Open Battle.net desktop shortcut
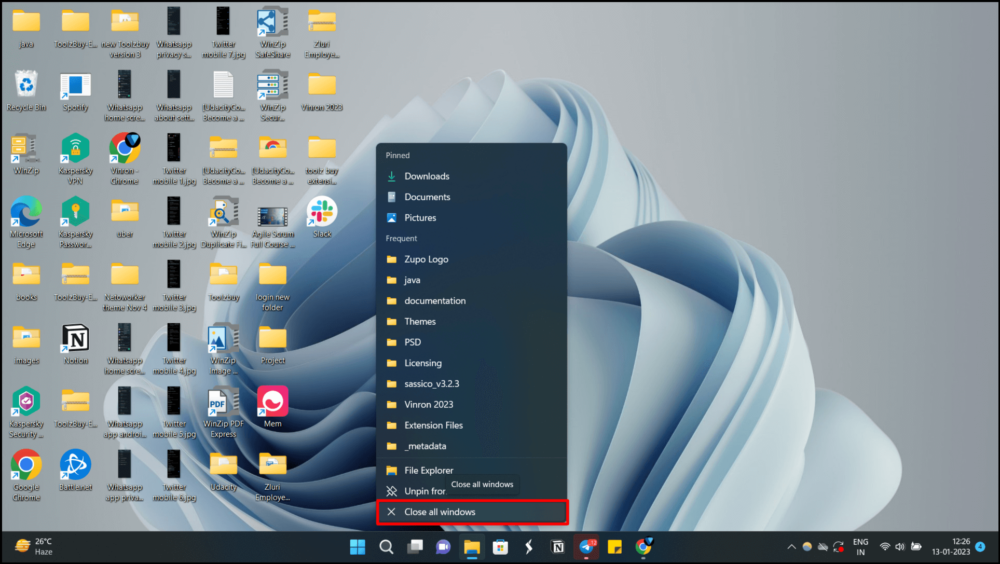The height and width of the screenshot is (564, 1000). tap(75, 470)
